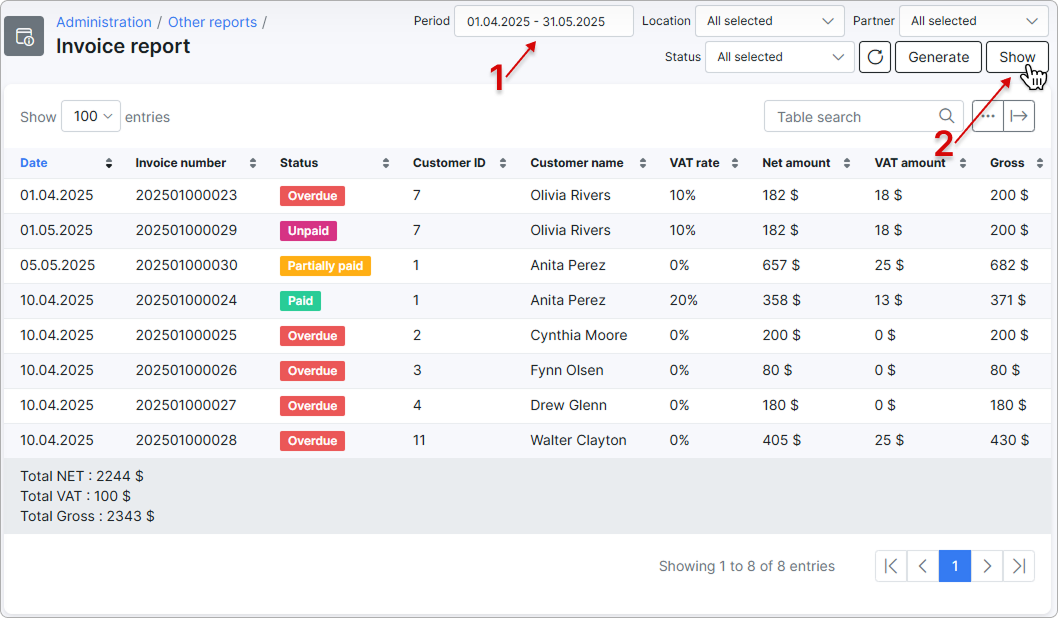Open the three-dots table options button
This screenshot has height=618, width=1058.
(988, 116)
